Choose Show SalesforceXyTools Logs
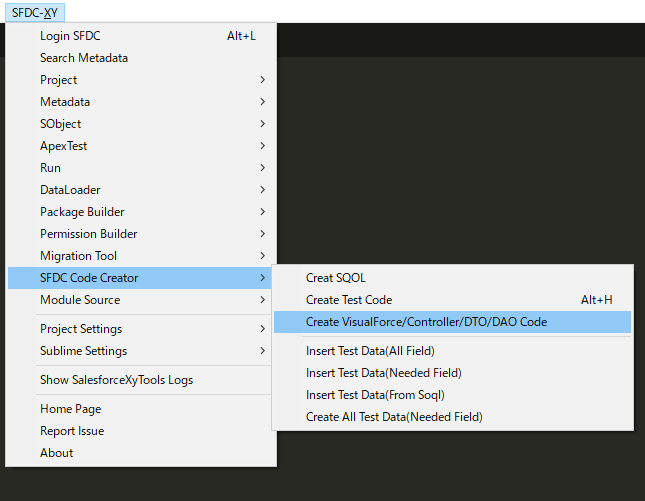This screenshot has height=501, width=645. pos(140,380)
